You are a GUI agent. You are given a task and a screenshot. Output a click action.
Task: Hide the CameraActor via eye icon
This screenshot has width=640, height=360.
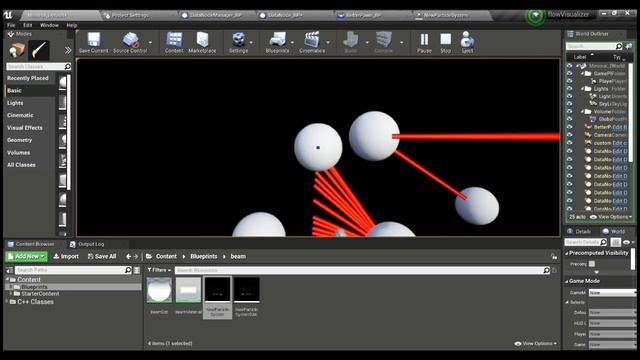569,135
